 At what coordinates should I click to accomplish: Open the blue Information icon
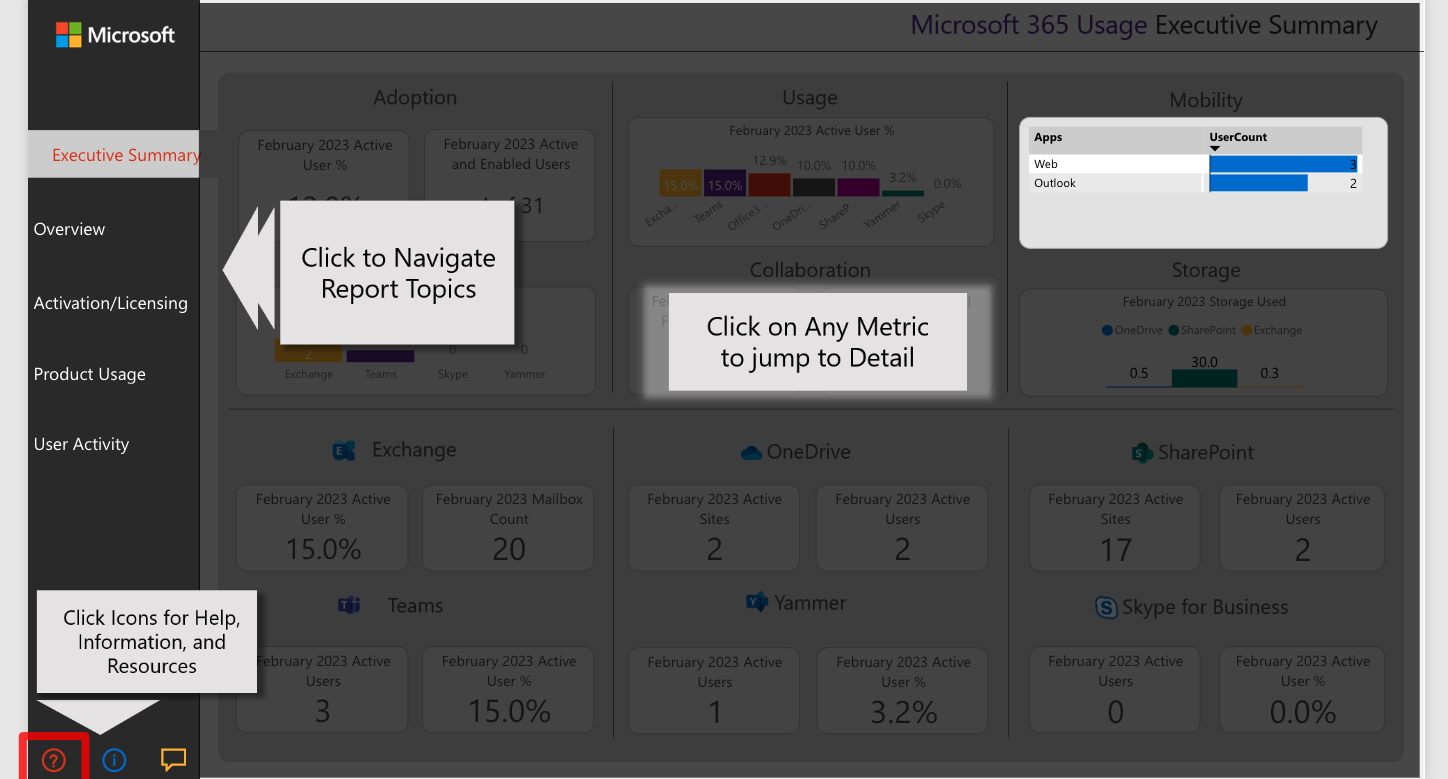(x=114, y=760)
